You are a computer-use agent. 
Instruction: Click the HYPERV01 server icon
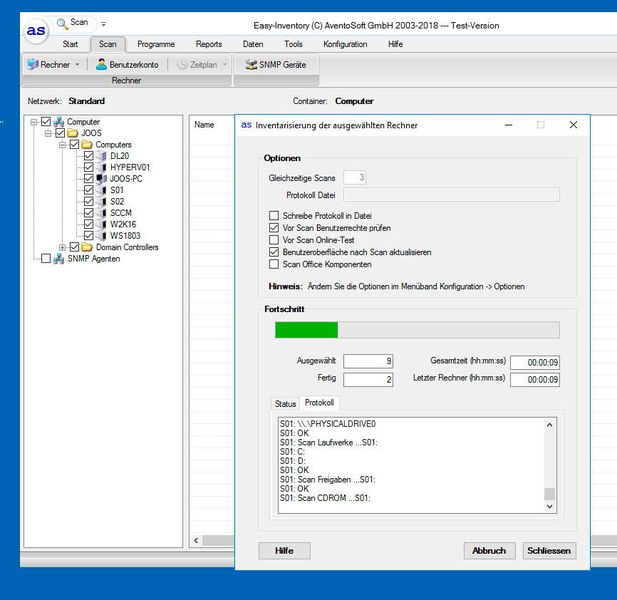pyautogui.click(x=102, y=167)
